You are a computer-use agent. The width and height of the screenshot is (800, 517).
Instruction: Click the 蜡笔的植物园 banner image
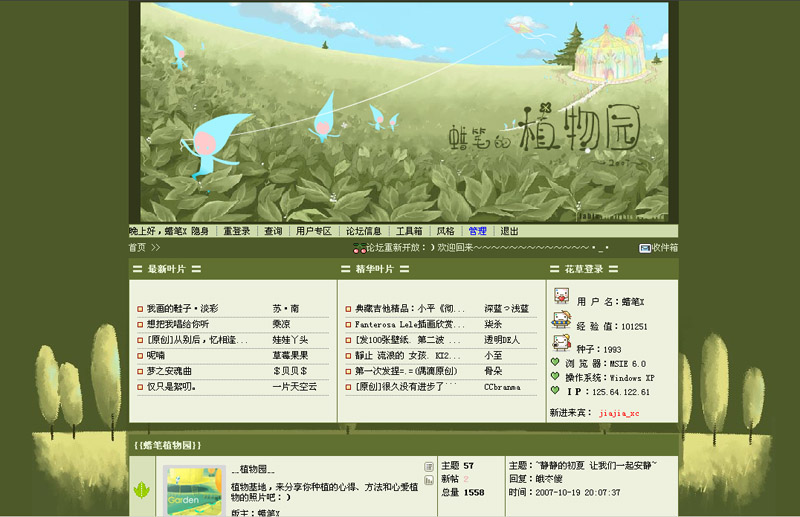[x=404, y=112]
